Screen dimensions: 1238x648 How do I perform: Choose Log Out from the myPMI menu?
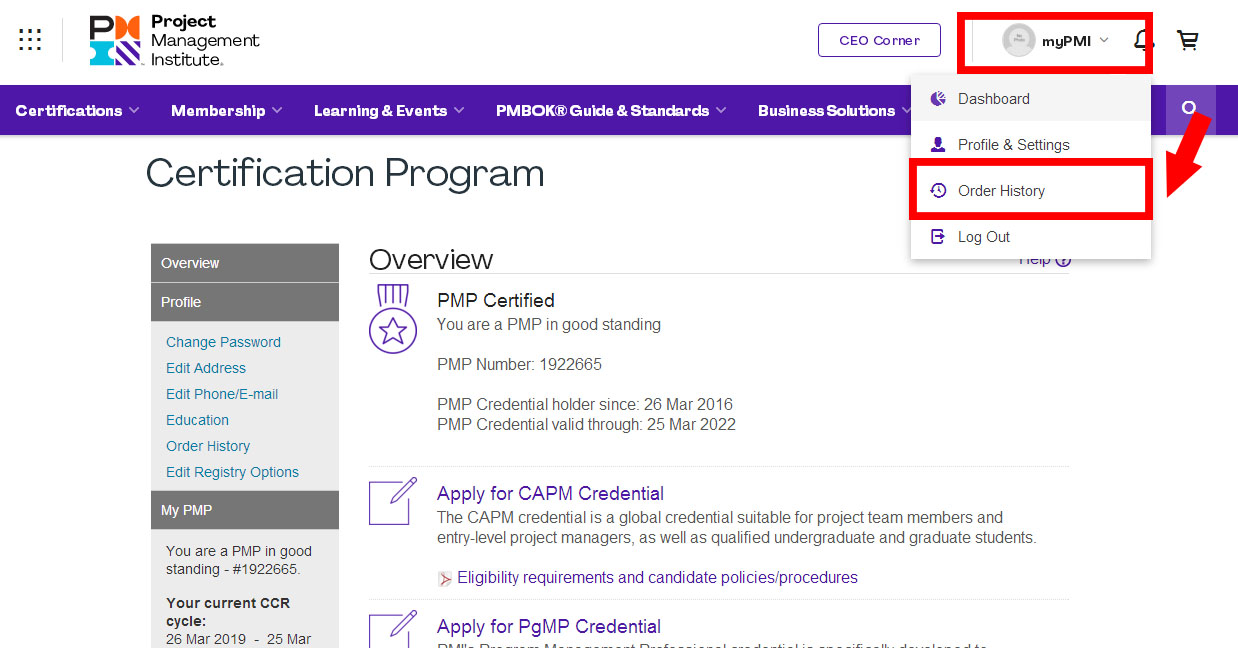click(x=1031, y=237)
